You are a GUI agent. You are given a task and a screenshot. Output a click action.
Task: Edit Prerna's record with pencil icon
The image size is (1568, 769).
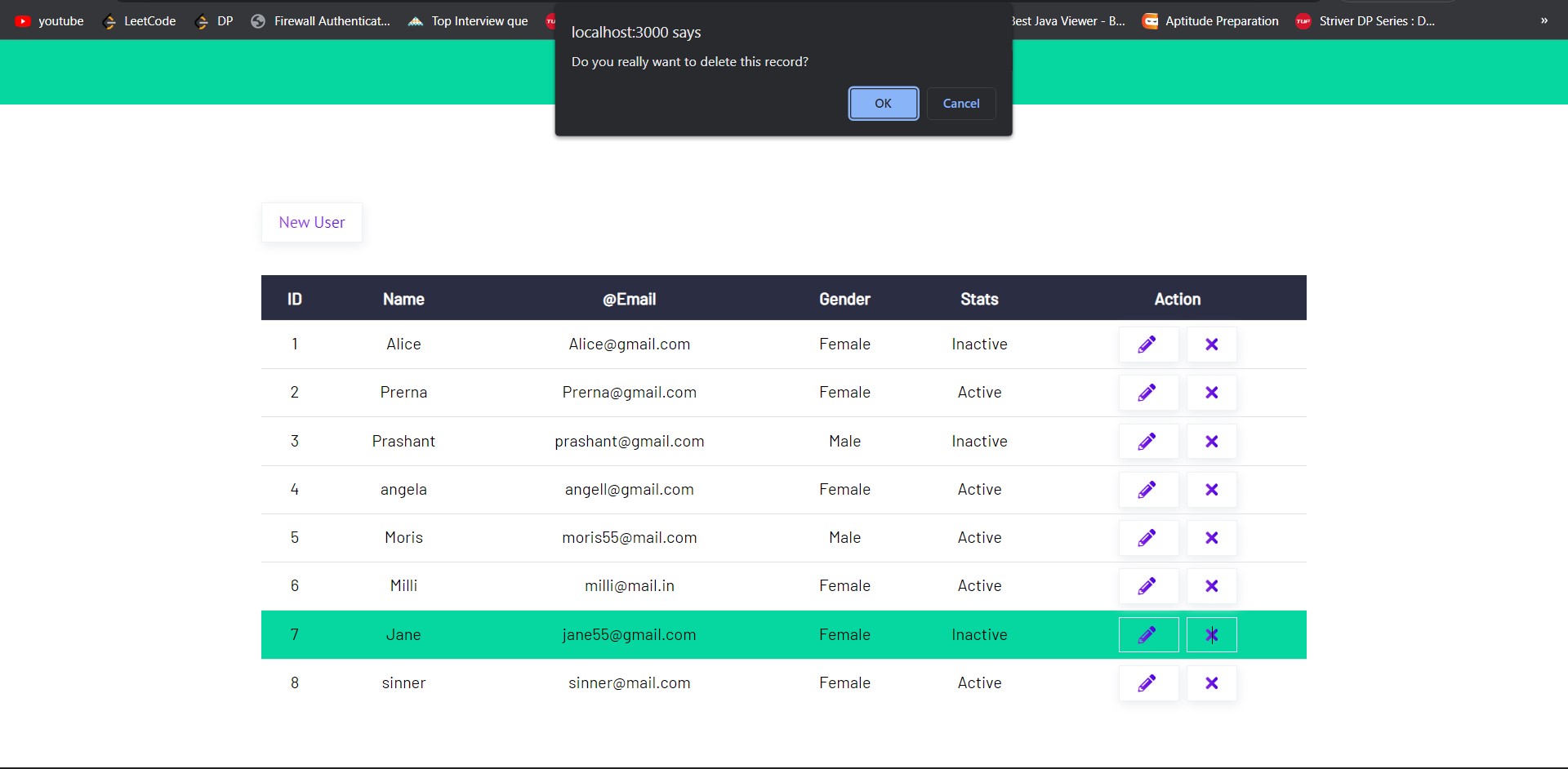tap(1148, 393)
